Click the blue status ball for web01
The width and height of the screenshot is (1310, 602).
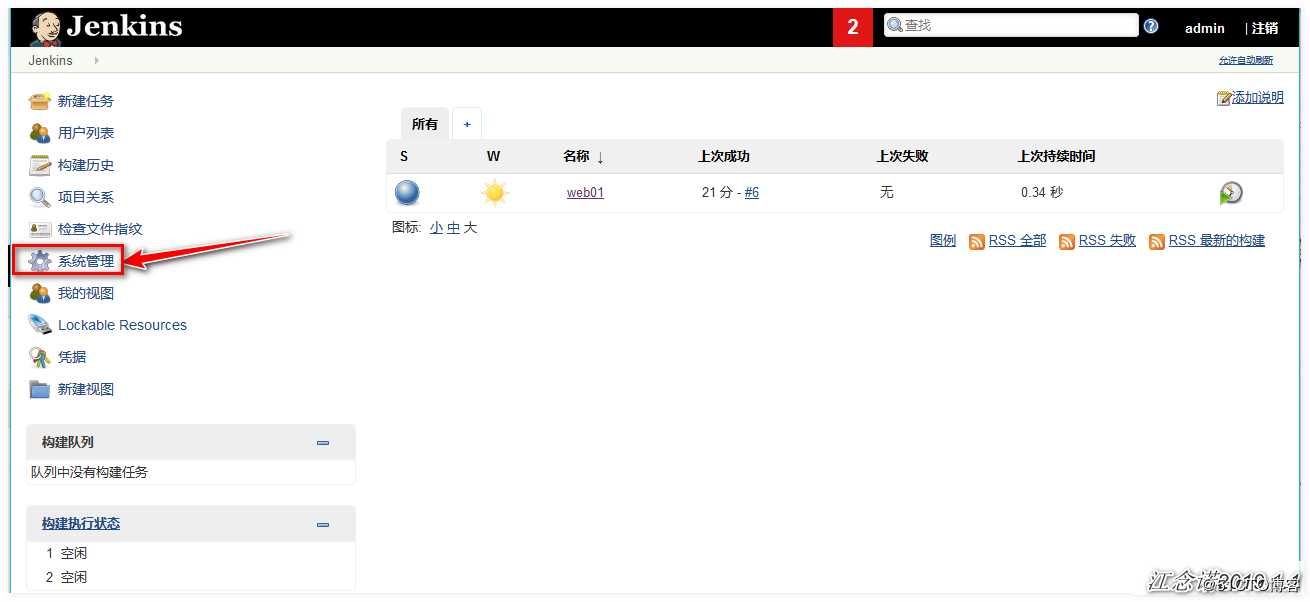[x=407, y=193]
